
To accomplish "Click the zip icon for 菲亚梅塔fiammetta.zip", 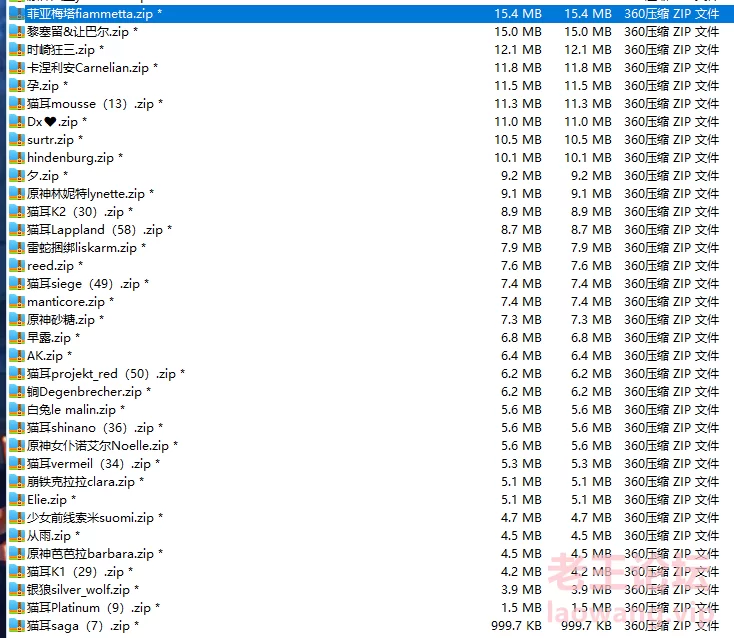I will [x=17, y=14].
